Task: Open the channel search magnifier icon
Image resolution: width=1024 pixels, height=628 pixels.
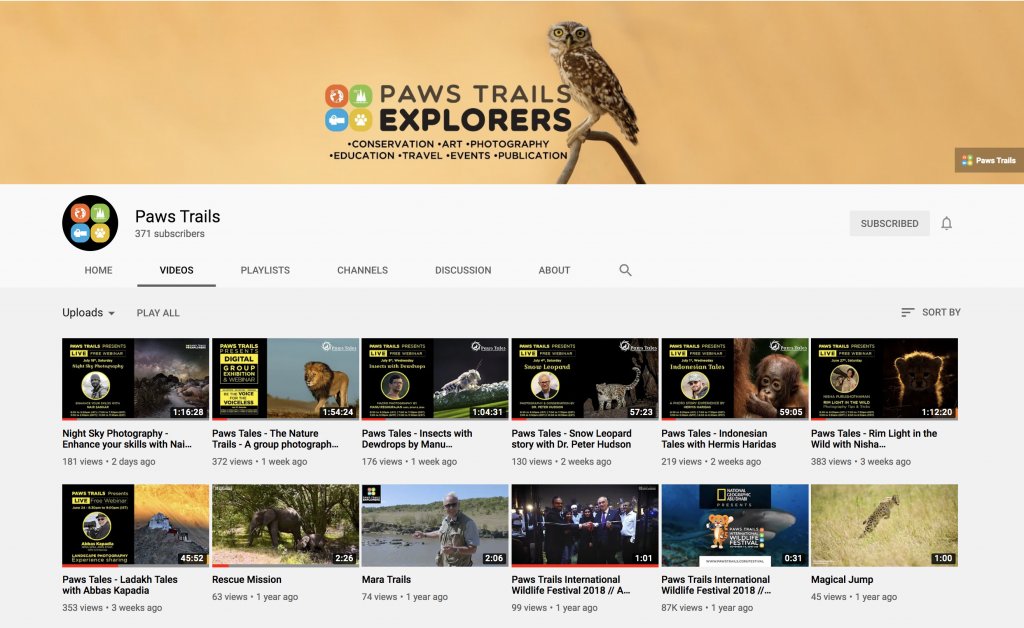Action: tap(625, 270)
